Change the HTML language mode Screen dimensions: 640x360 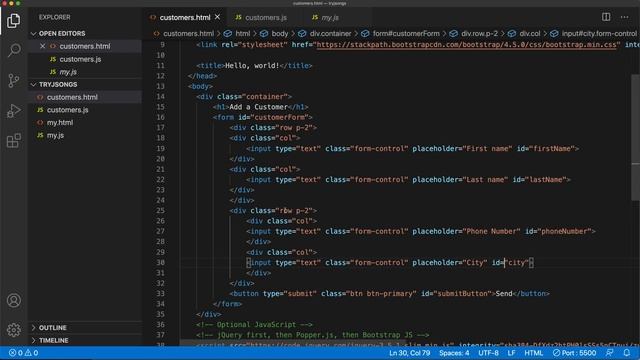coord(533,353)
